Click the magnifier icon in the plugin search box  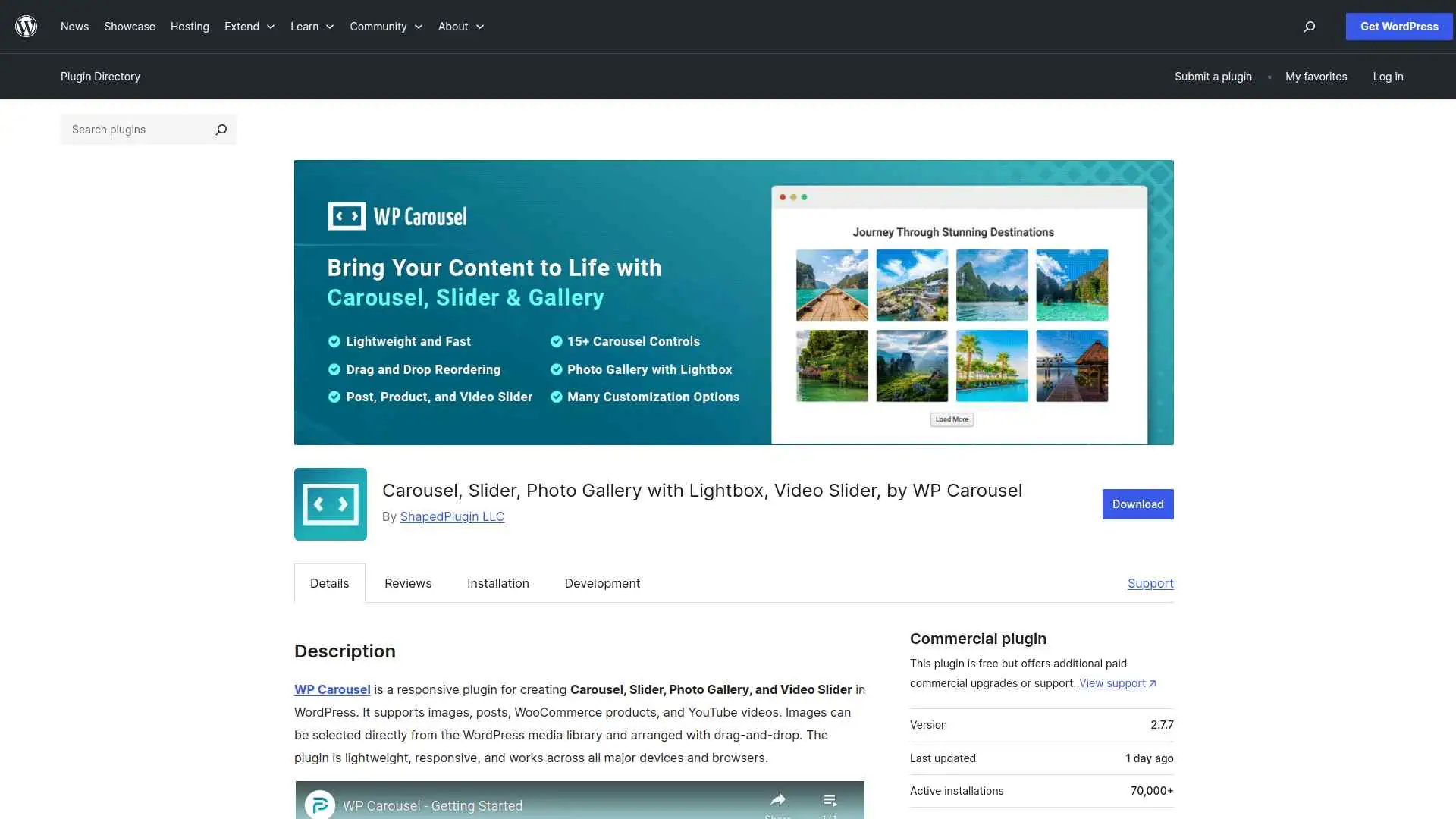pyautogui.click(x=221, y=129)
